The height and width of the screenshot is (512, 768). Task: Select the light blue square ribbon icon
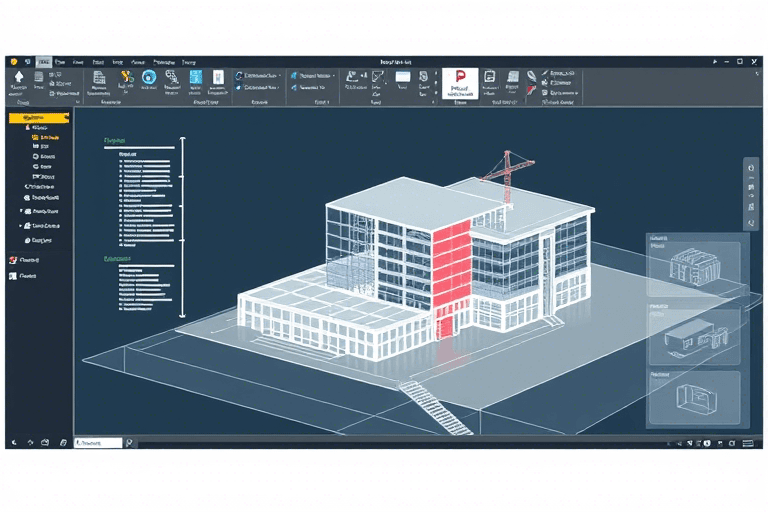click(195, 77)
